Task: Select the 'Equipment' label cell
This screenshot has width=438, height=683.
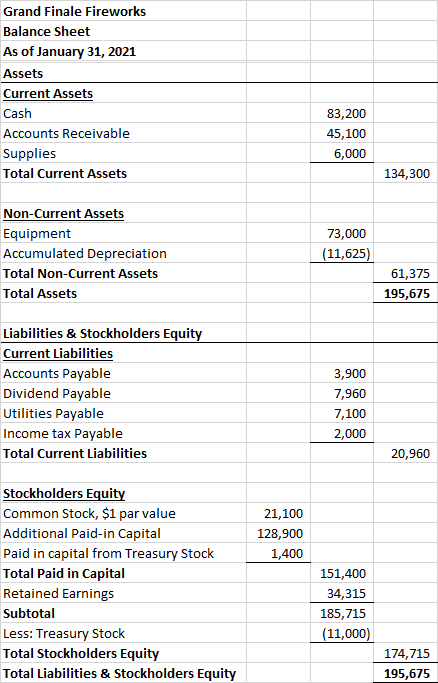Action: (123, 233)
